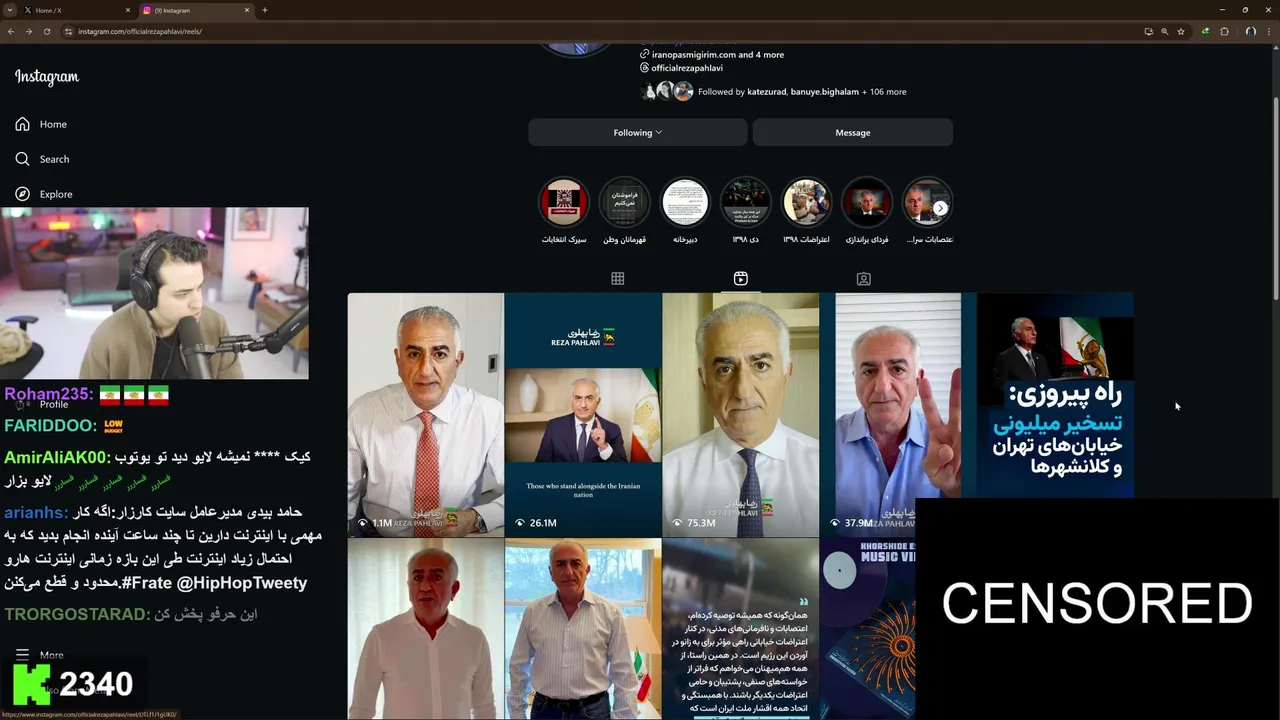
Task: Open the اعتراضات ۱۳۹۸ highlight
Action: click(x=806, y=211)
